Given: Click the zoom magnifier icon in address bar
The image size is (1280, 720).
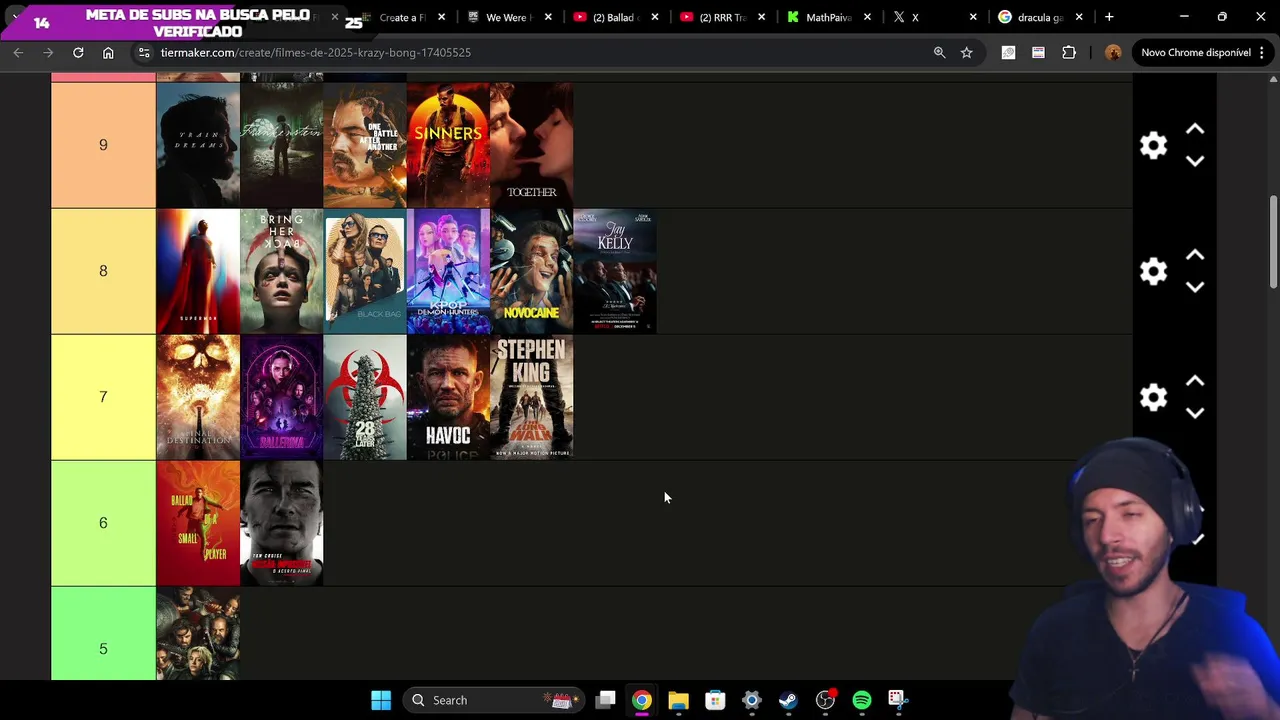Looking at the screenshot, I should [x=939, y=52].
